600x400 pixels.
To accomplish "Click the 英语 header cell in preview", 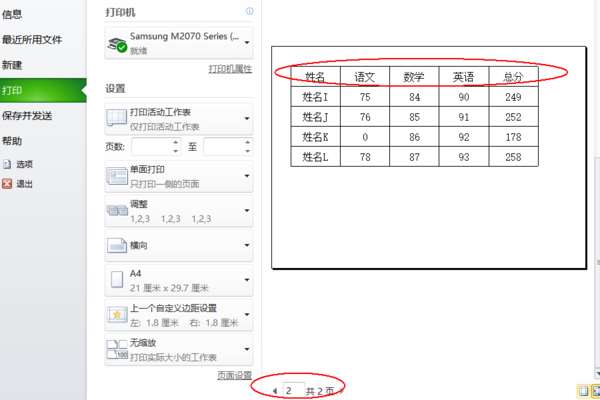I will (x=464, y=77).
